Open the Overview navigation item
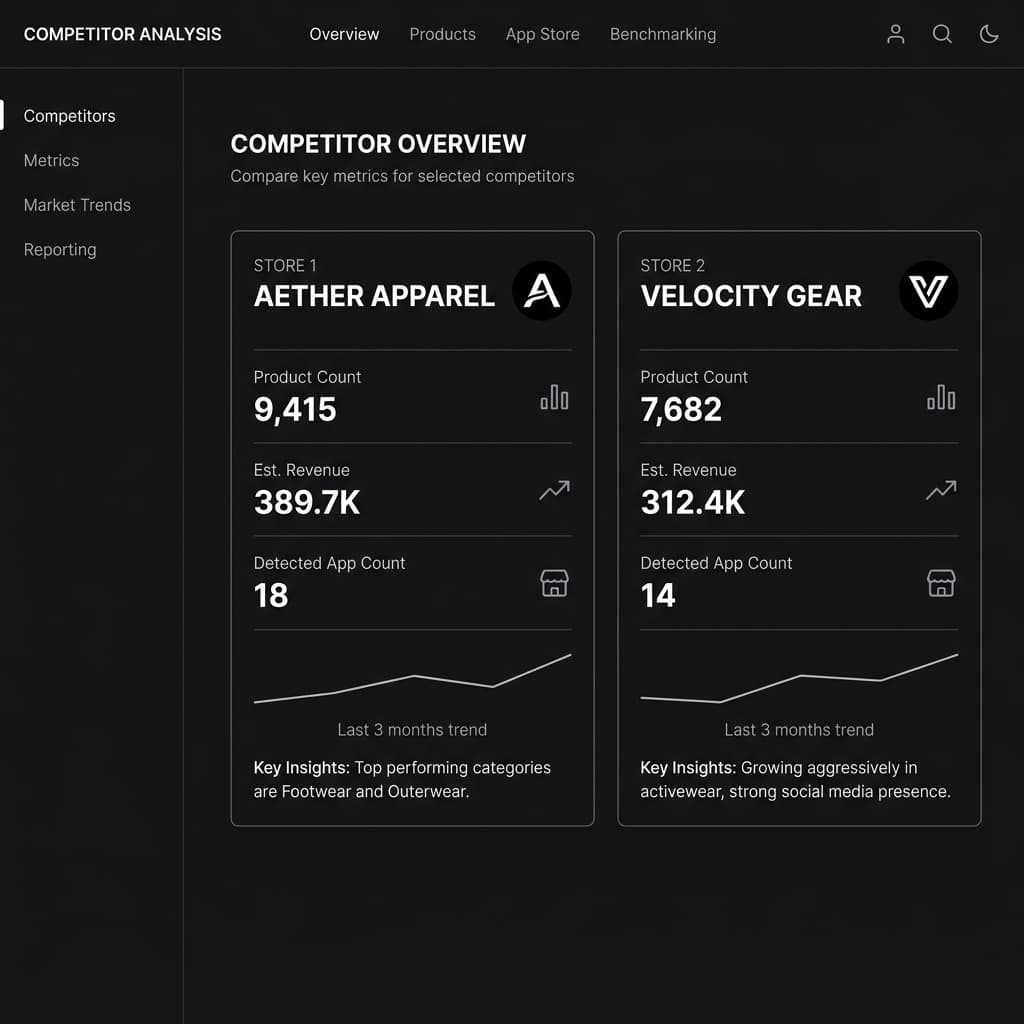1024x1024 pixels. pos(344,34)
